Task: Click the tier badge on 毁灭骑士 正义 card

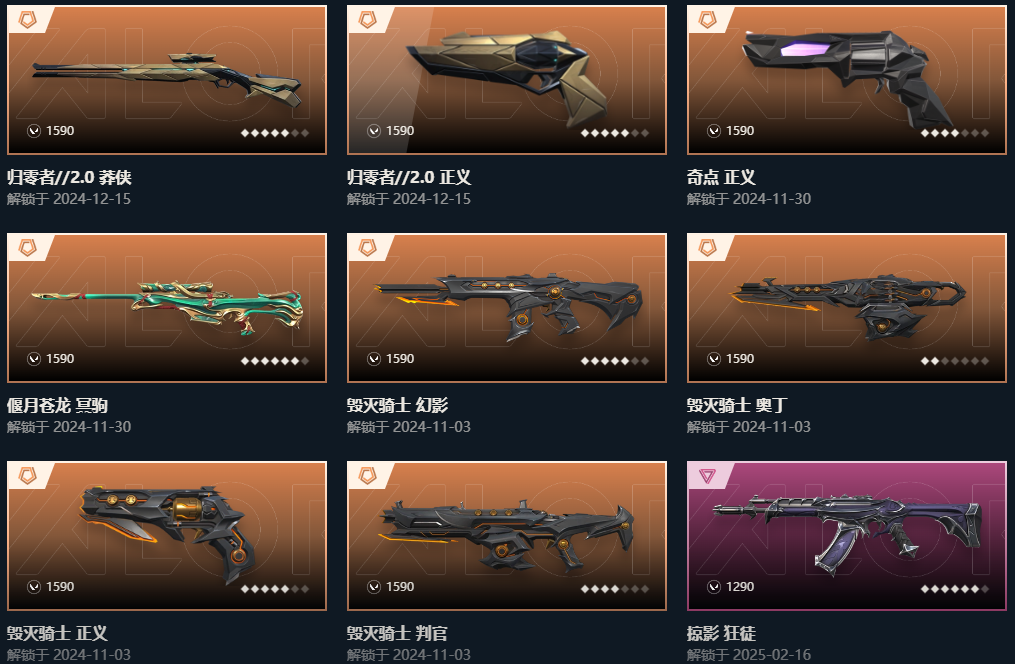Action: (27, 476)
